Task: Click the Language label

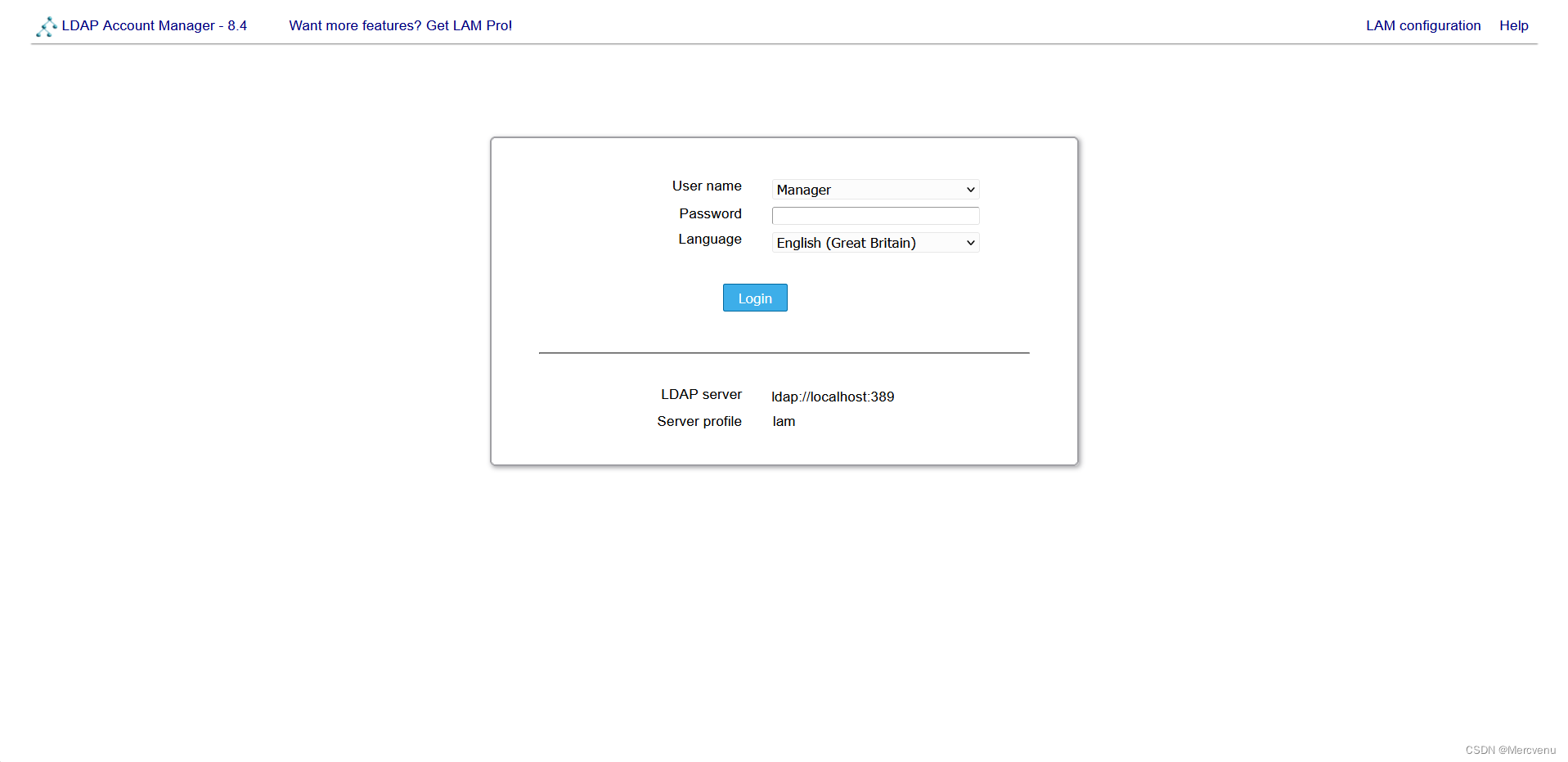Action: [710, 239]
